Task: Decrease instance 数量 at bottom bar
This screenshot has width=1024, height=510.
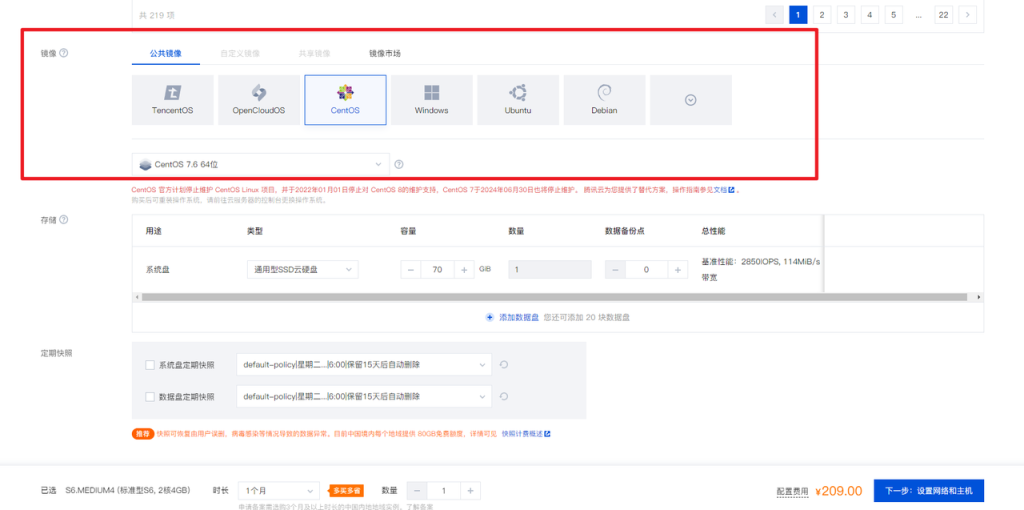Action: coord(417,490)
